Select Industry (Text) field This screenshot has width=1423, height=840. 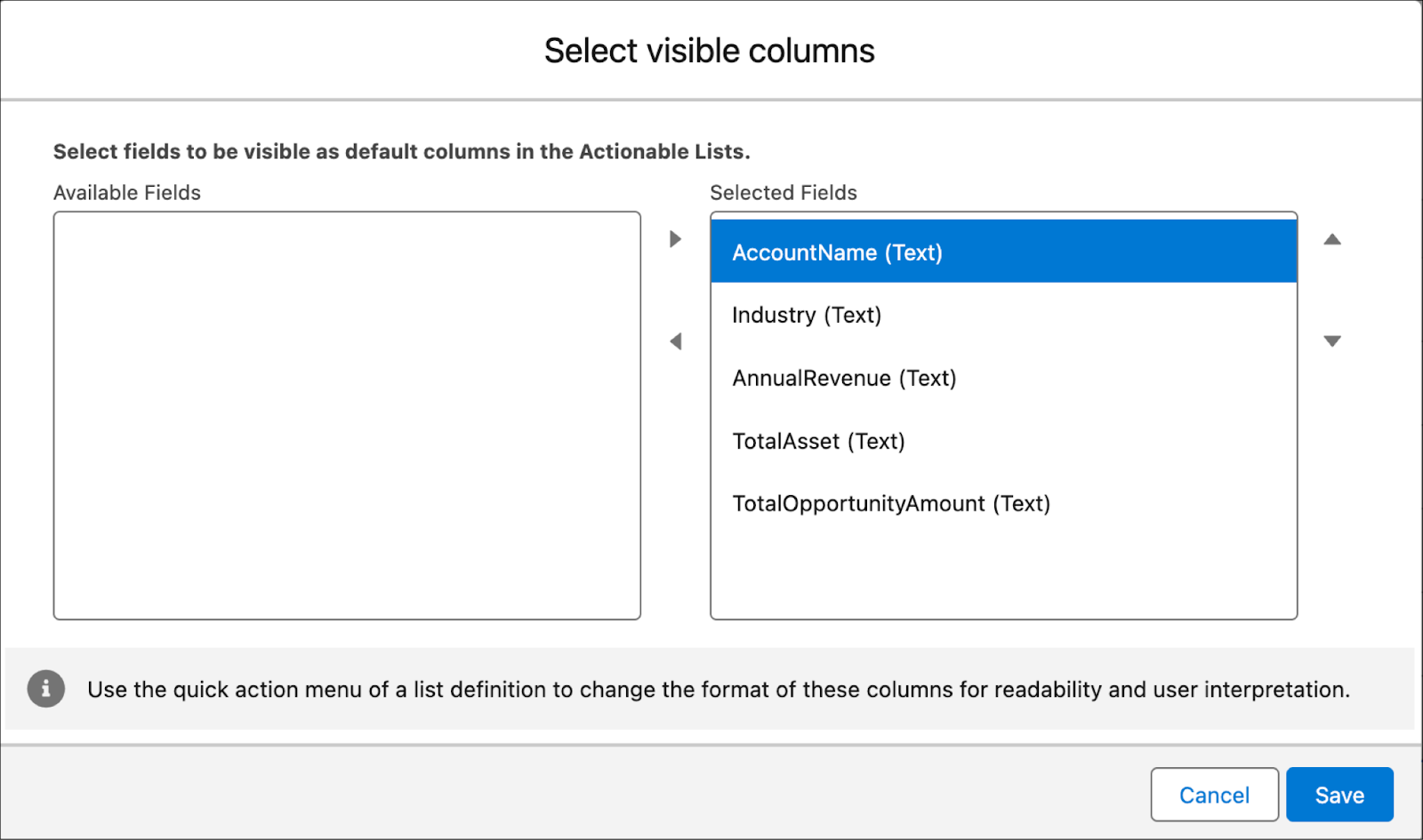click(1003, 315)
